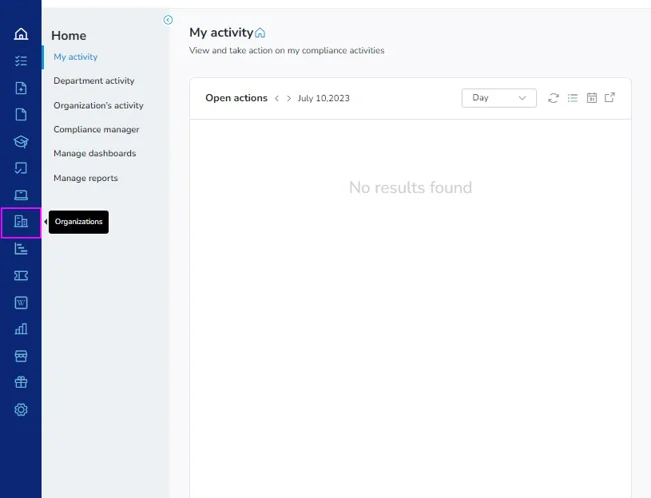Click the W wiki icon in sidebar

21,303
